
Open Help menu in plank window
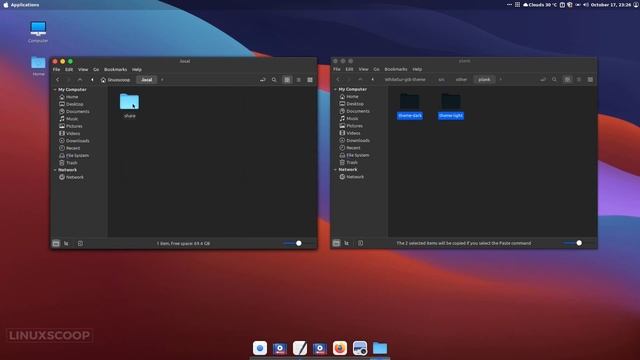pos(417,69)
